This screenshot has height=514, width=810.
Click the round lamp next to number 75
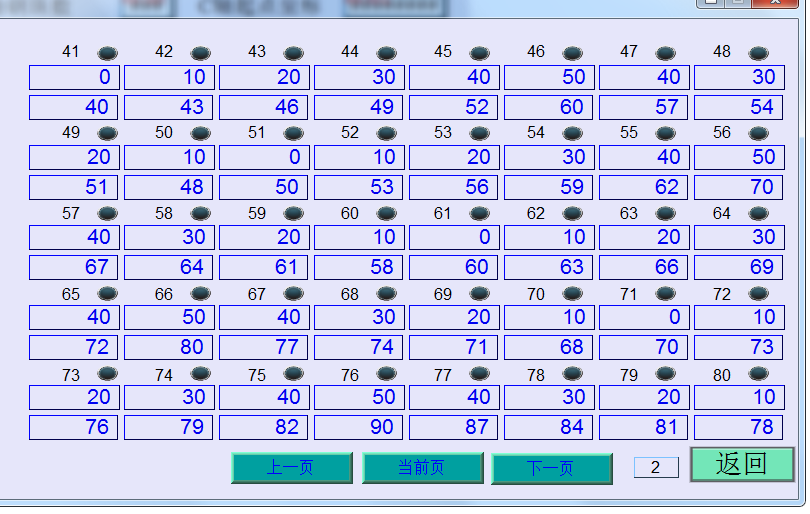point(293,373)
